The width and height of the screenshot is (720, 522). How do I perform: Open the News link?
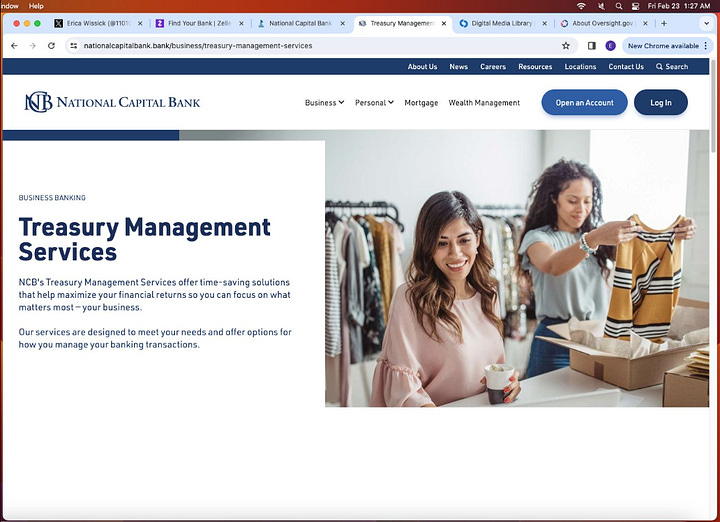pyautogui.click(x=459, y=67)
